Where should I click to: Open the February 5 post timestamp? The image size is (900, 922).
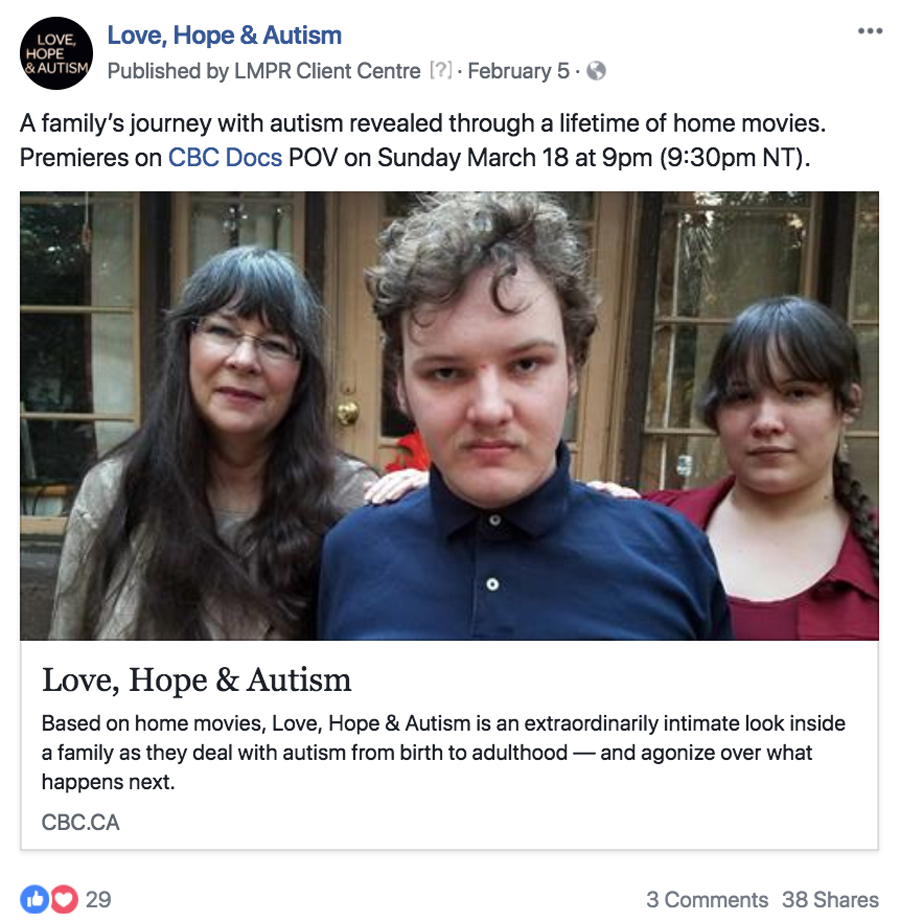(518, 71)
